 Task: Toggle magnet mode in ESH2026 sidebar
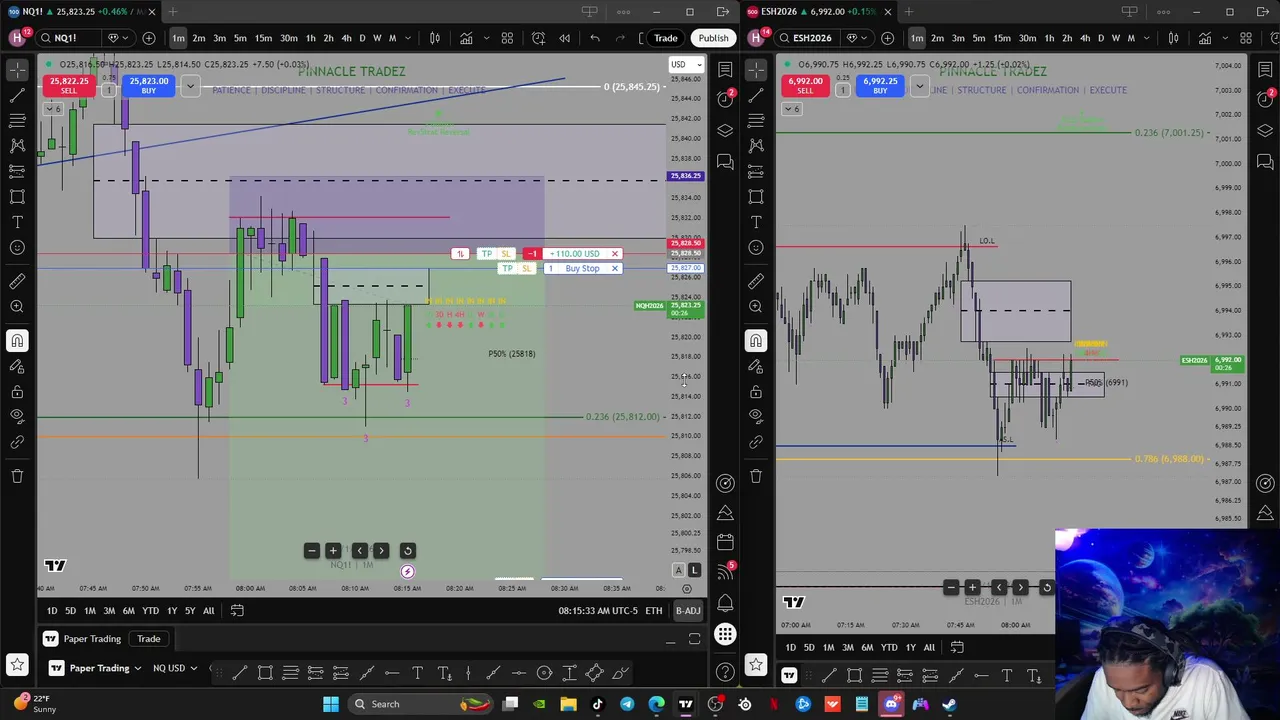(756, 341)
